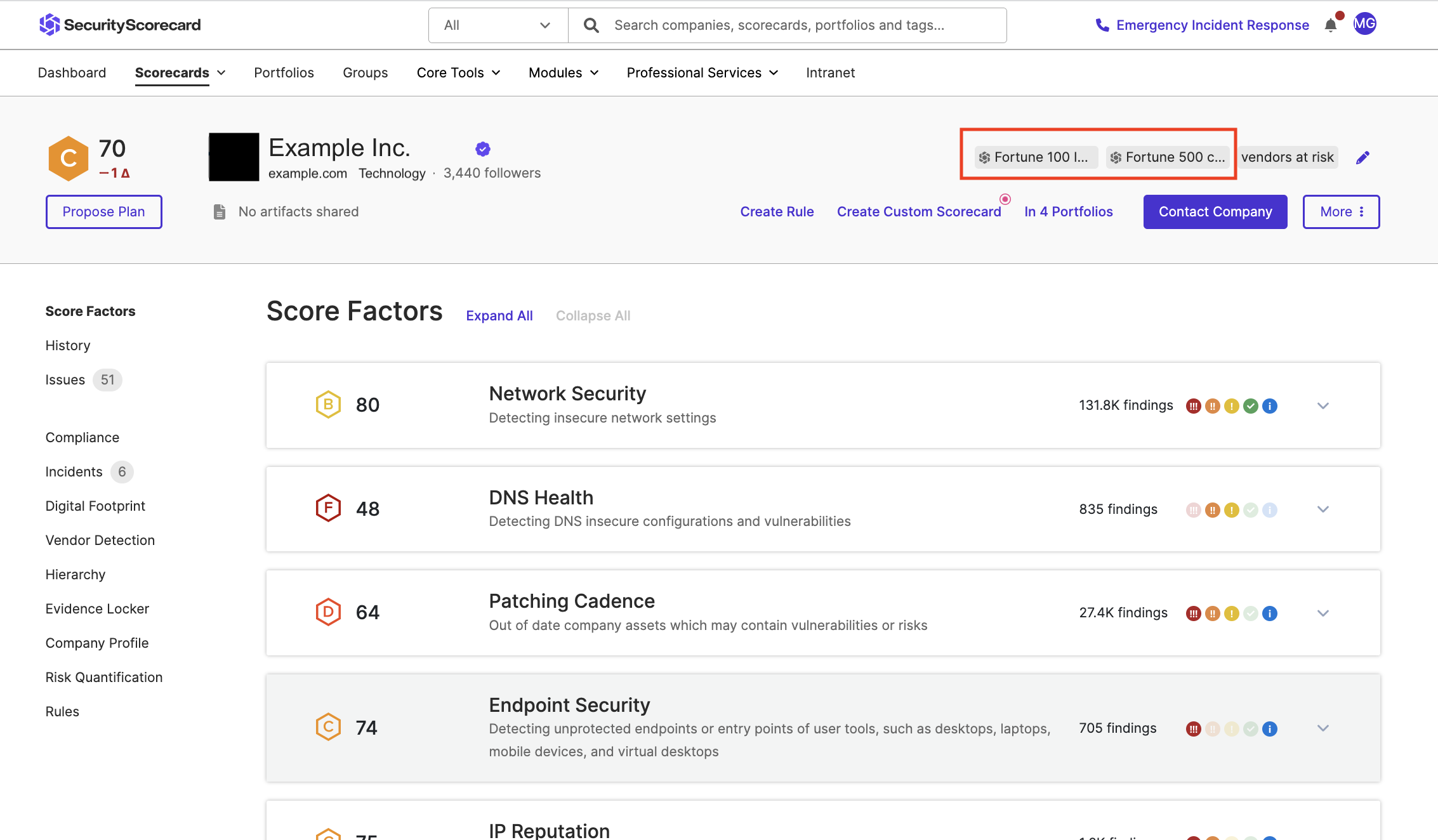Select Evidence Locker in the sidebar

pos(97,609)
